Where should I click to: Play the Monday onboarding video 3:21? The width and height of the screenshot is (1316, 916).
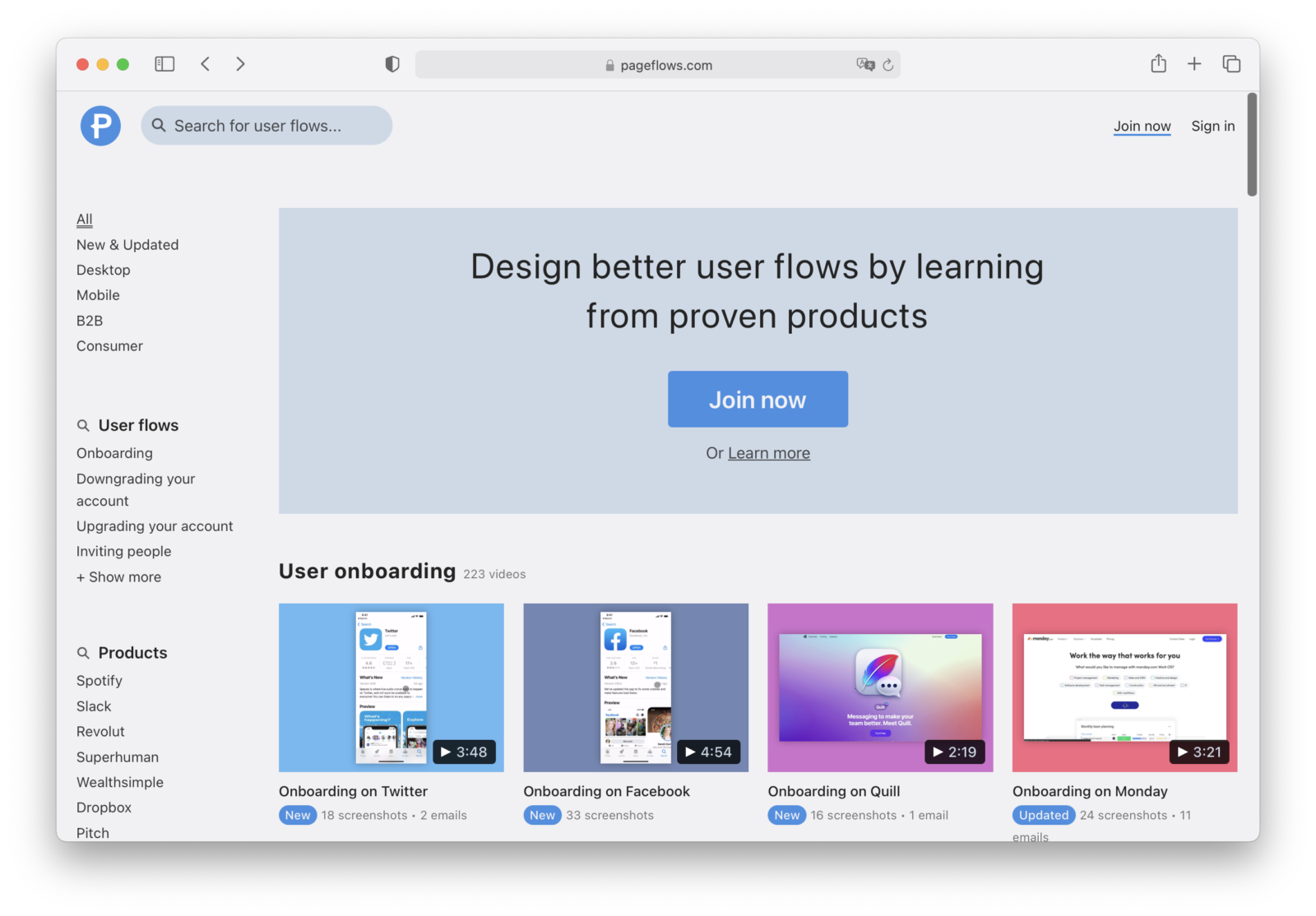[x=1199, y=752]
